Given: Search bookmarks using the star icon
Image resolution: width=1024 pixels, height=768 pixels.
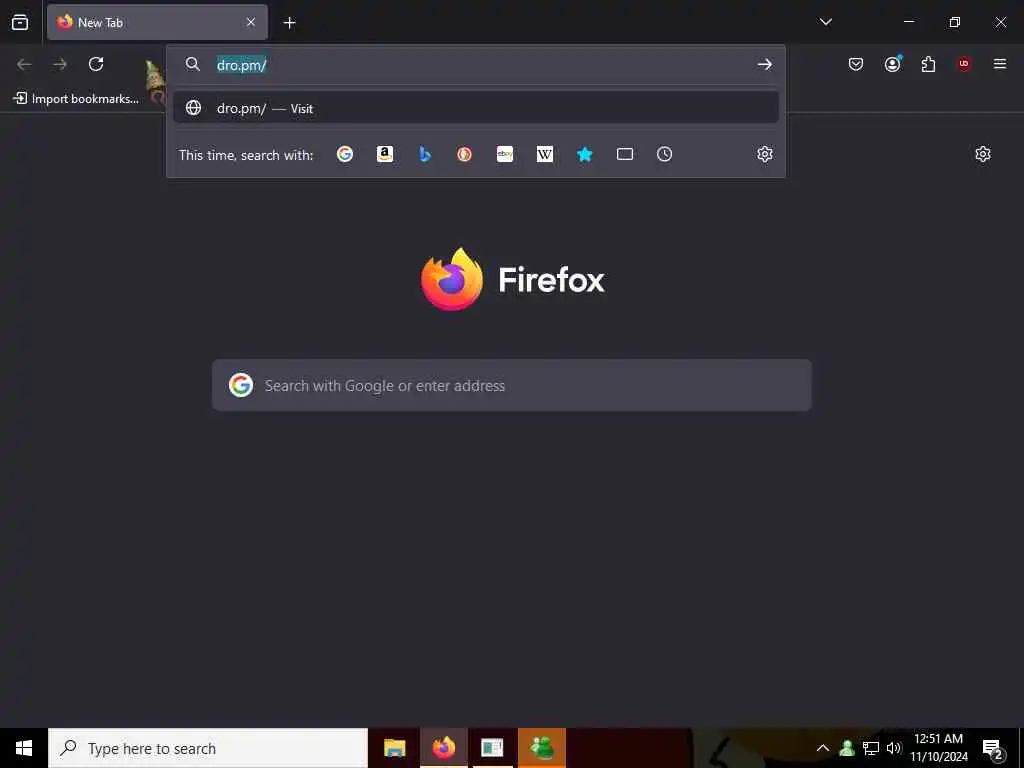Looking at the screenshot, I should [584, 154].
